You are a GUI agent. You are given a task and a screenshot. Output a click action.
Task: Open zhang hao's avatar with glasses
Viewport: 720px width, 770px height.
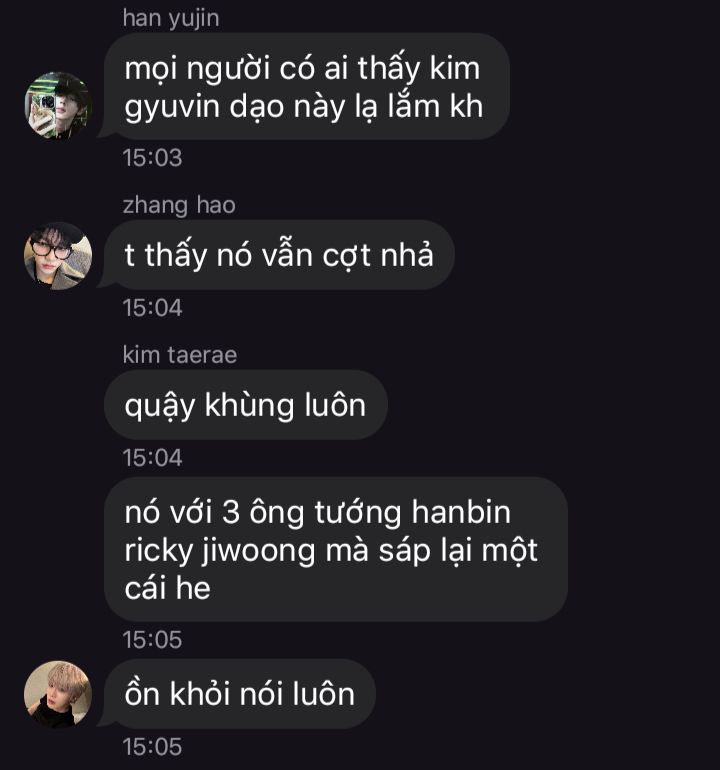tap(58, 256)
